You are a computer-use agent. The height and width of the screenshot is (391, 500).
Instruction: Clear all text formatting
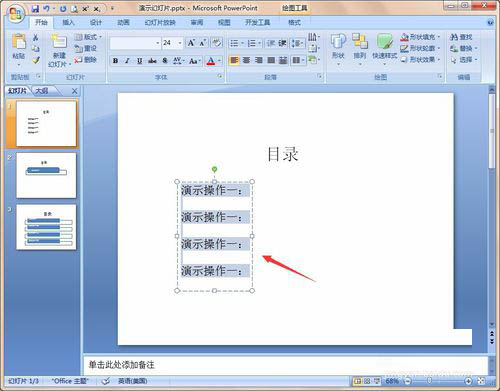[x=217, y=43]
